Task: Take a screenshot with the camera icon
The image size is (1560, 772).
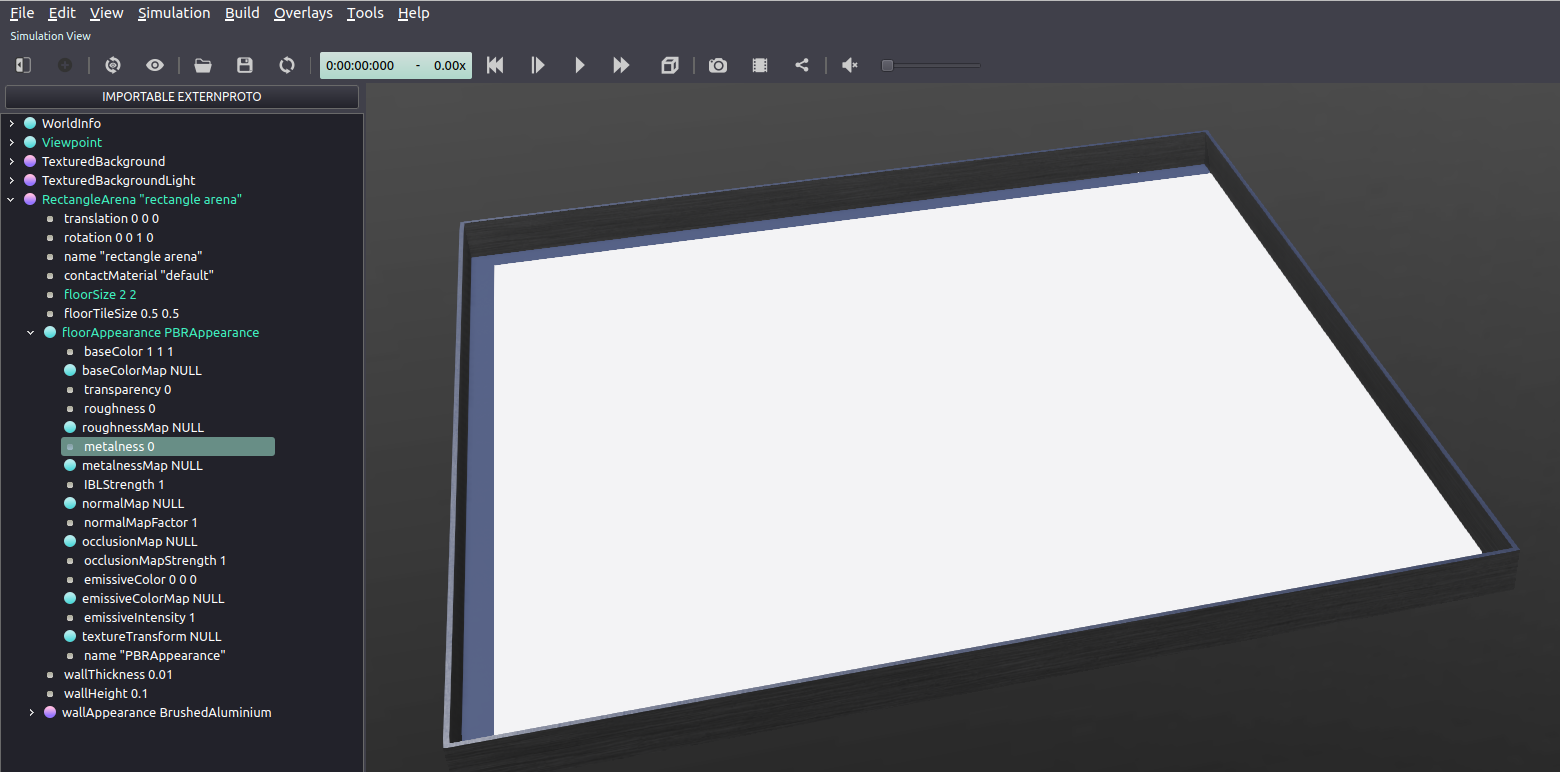Action: pyautogui.click(x=718, y=65)
